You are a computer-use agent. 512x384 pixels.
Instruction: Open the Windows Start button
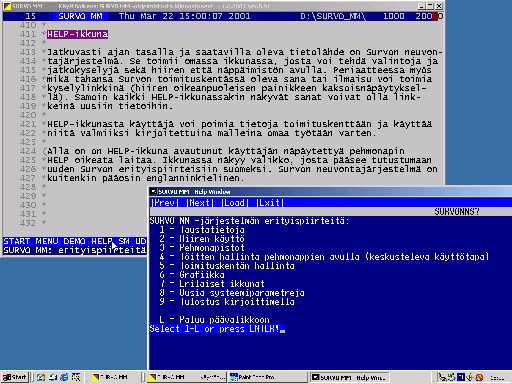click(x=15, y=377)
